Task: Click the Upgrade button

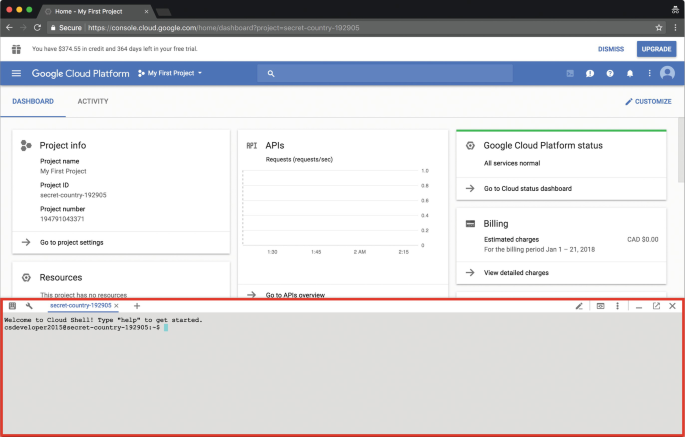Action: click(x=656, y=48)
